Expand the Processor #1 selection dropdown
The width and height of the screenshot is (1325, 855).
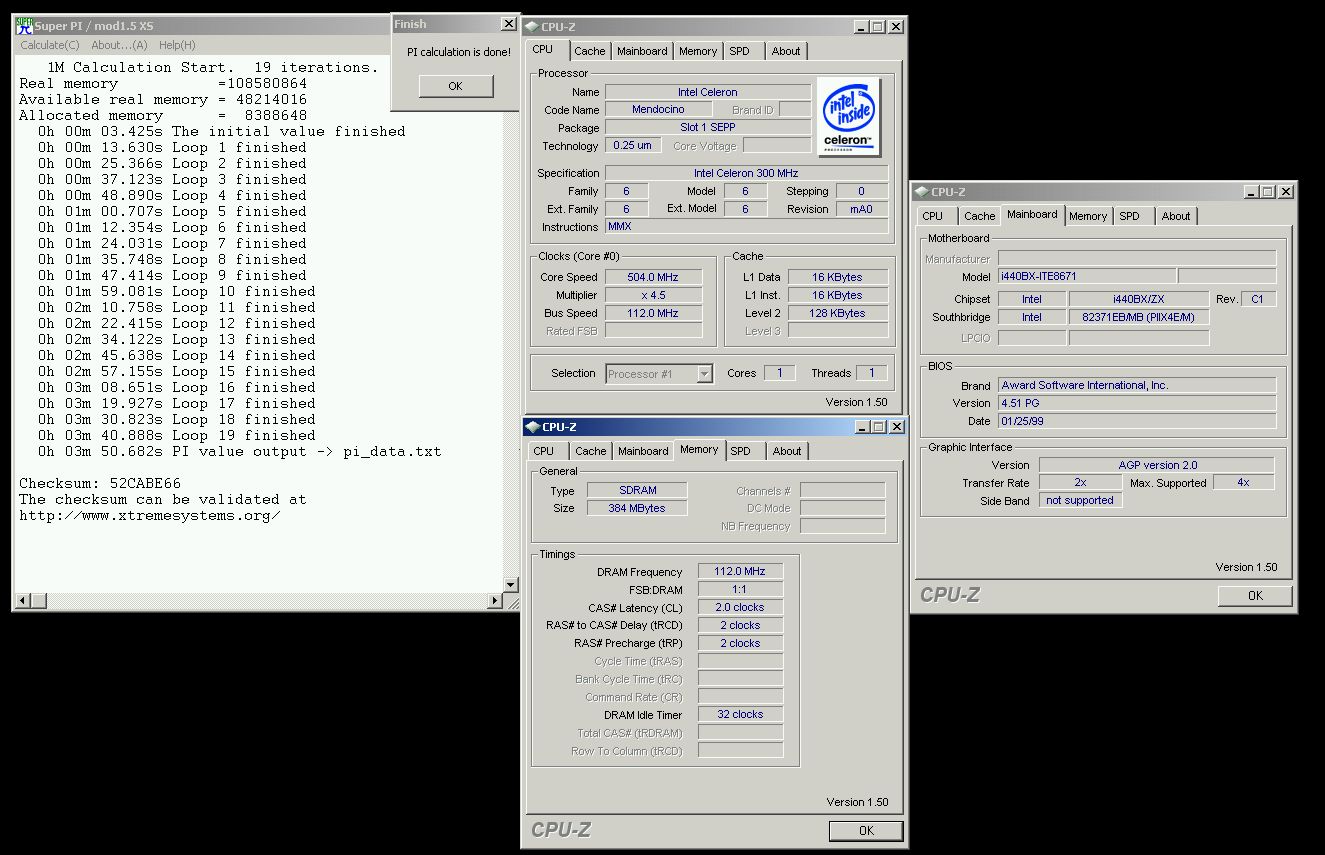tap(705, 374)
